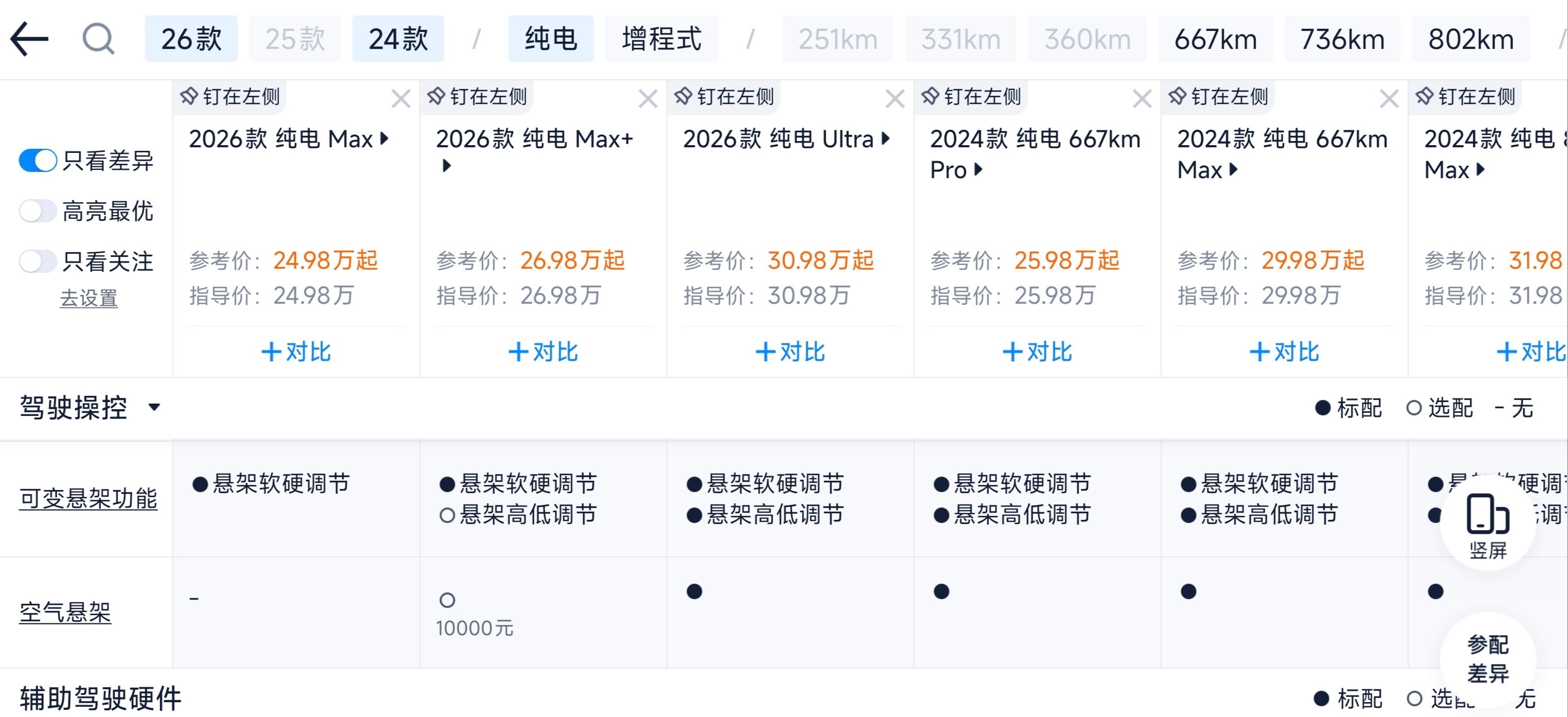Click the 26.98万起 reference price

pos(573,260)
